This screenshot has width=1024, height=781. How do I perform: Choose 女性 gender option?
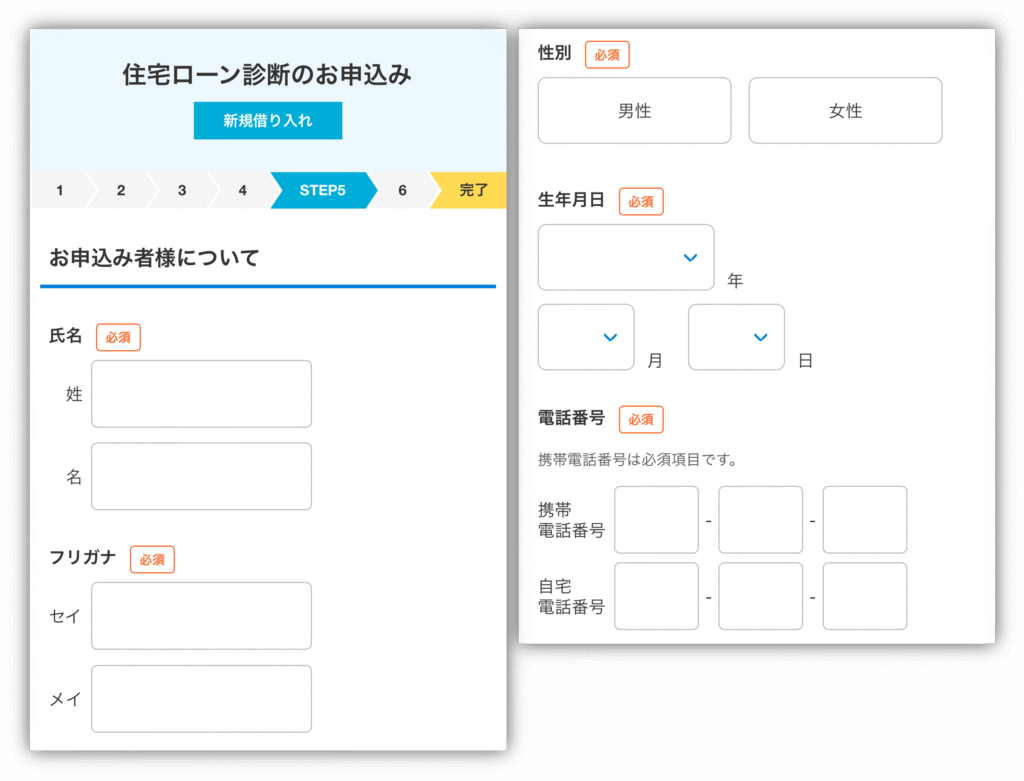pyautogui.click(x=845, y=110)
